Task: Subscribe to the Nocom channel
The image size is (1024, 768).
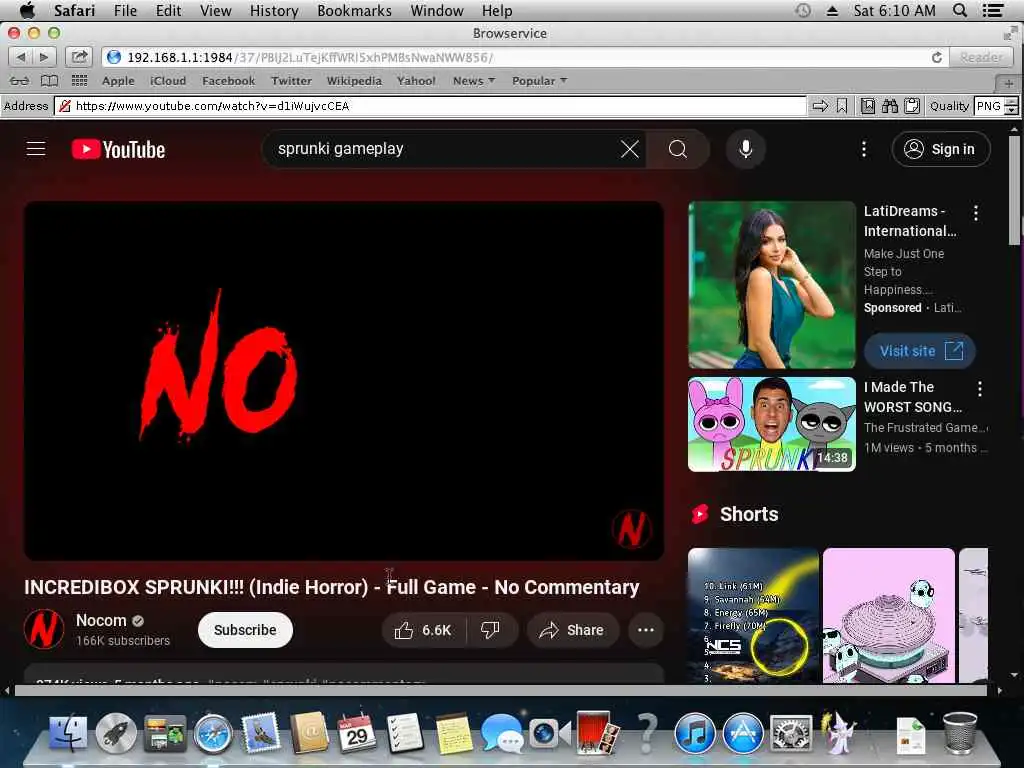Action: pos(245,630)
